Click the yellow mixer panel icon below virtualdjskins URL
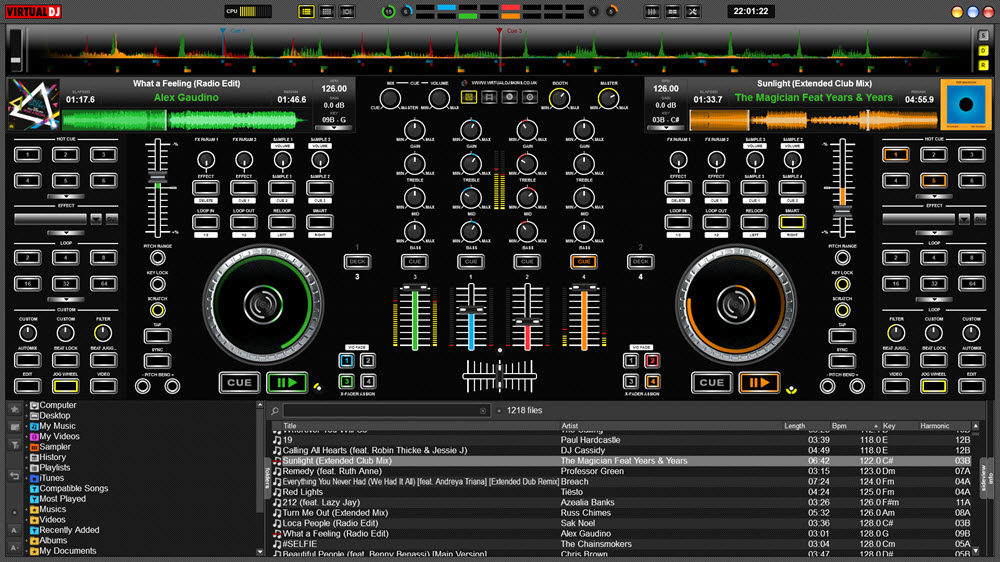Screen dimensions: 1000x562 [469, 97]
